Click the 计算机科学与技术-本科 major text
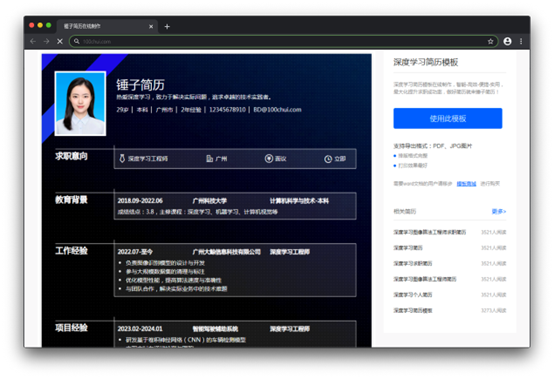 pos(299,201)
